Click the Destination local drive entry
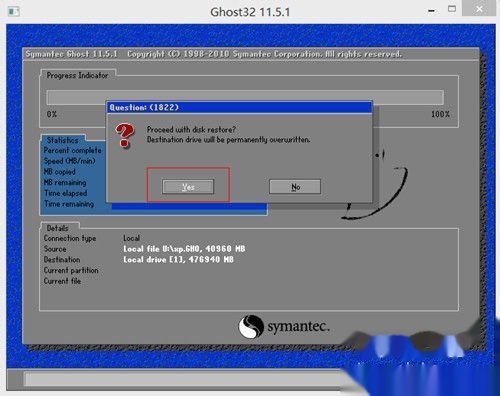This screenshot has height=396, width=500. [178, 259]
